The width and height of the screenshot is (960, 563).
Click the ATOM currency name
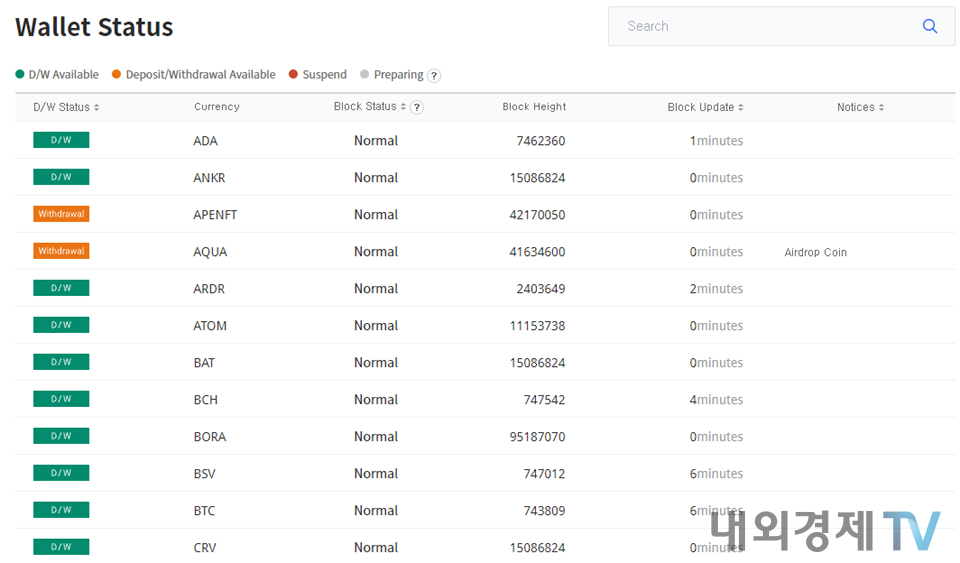click(210, 326)
